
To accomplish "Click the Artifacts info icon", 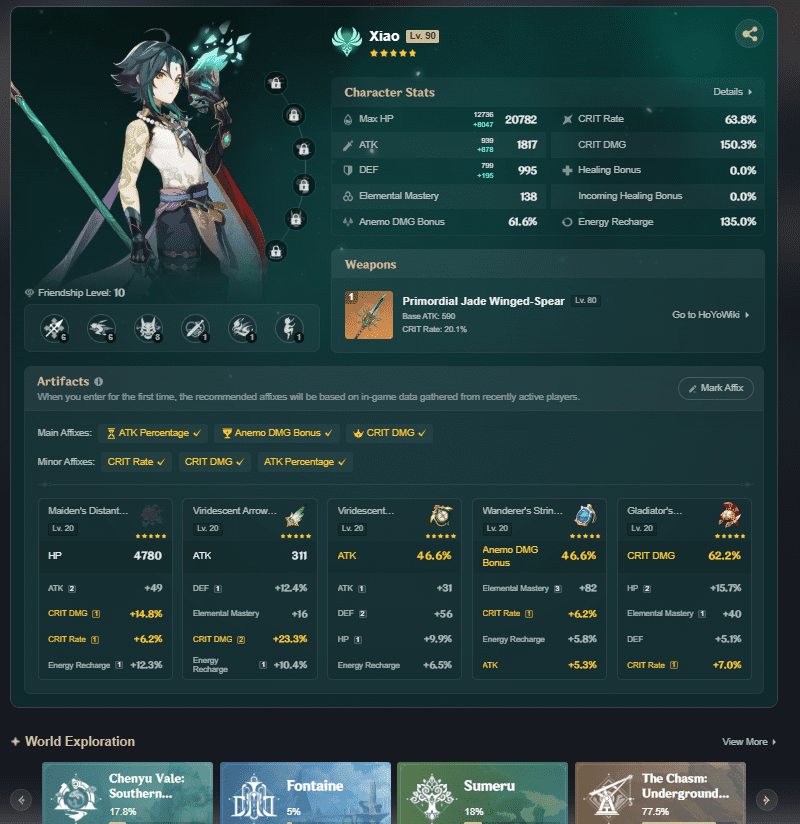I will 98,382.
